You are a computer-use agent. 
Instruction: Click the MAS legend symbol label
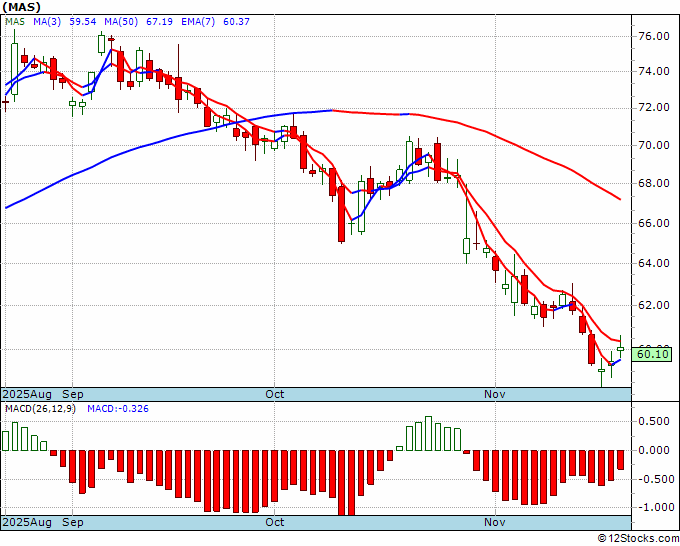[15, 21]
